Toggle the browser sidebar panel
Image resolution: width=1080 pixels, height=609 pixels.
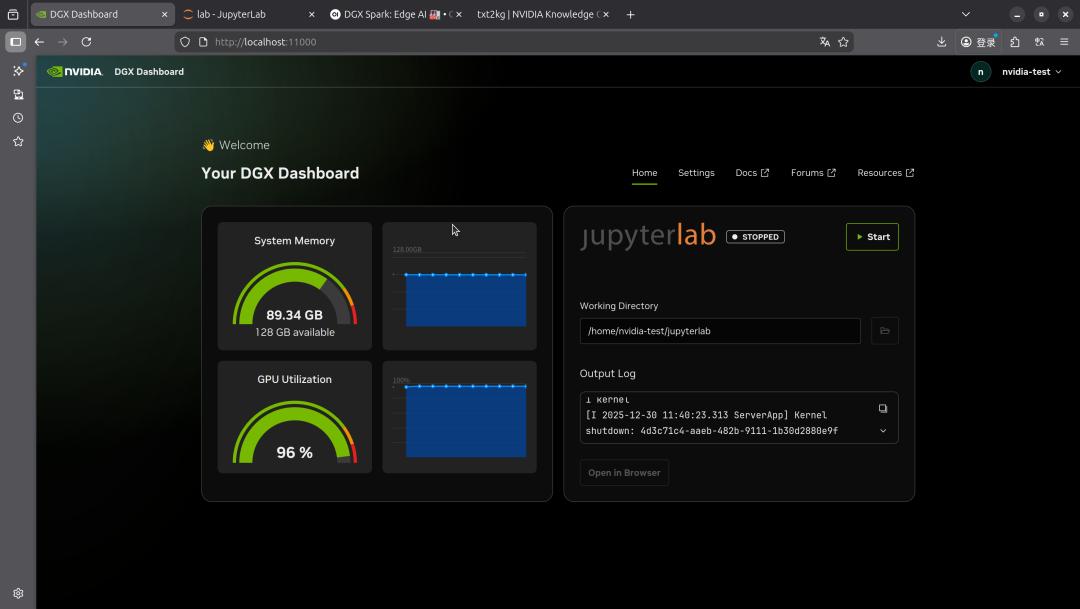(x=15, y=42)
